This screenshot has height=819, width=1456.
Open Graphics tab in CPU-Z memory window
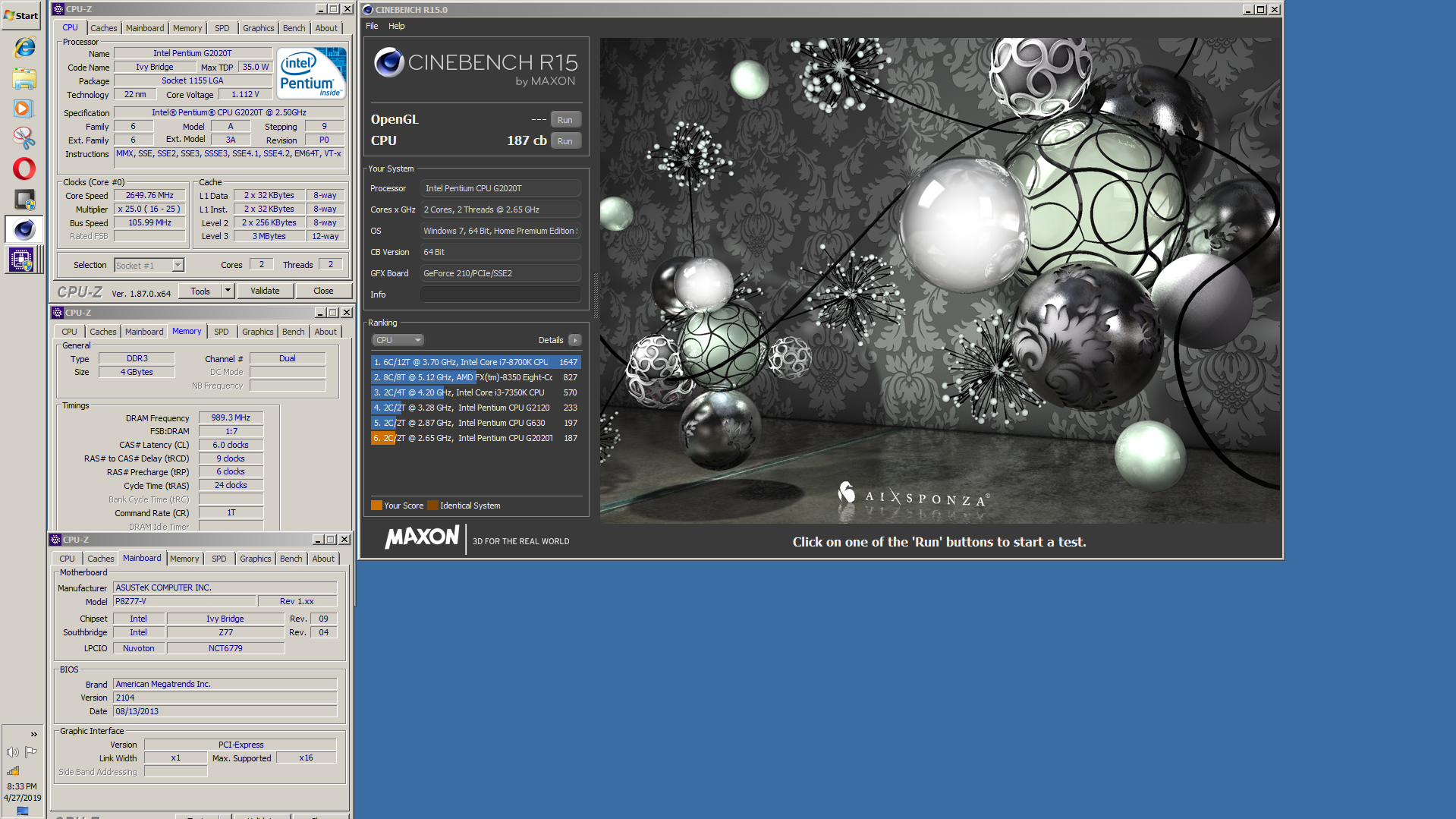click(258, 332)
